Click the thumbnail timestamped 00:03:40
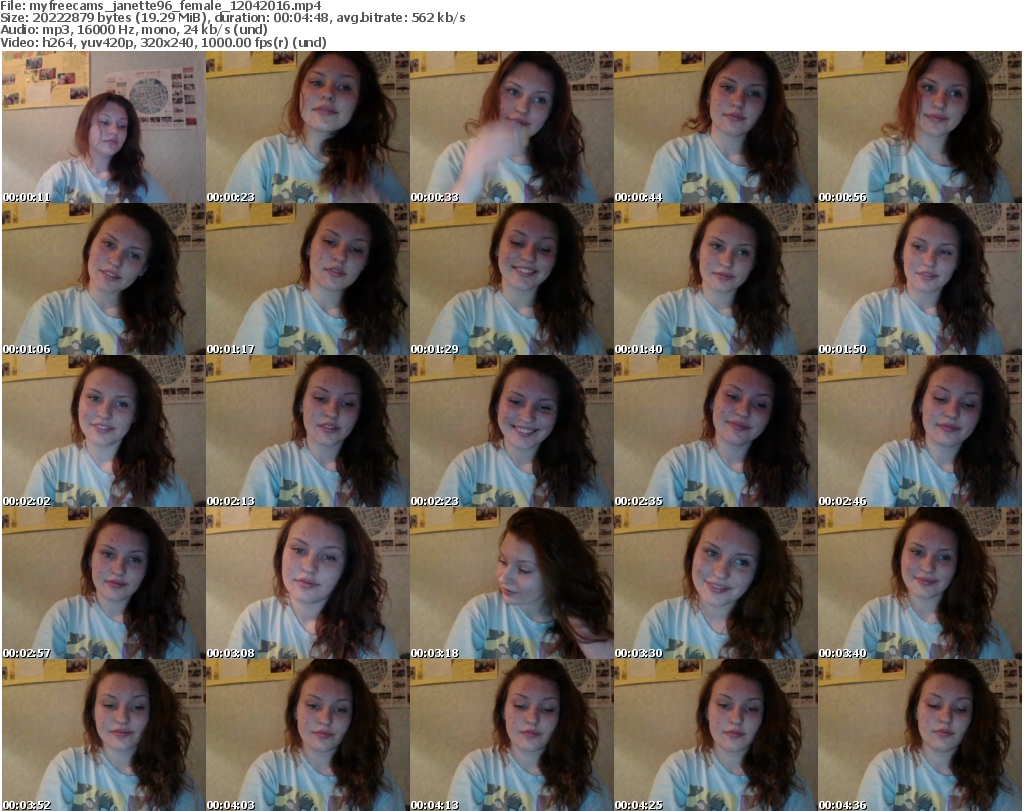 [x=919, y=583]
